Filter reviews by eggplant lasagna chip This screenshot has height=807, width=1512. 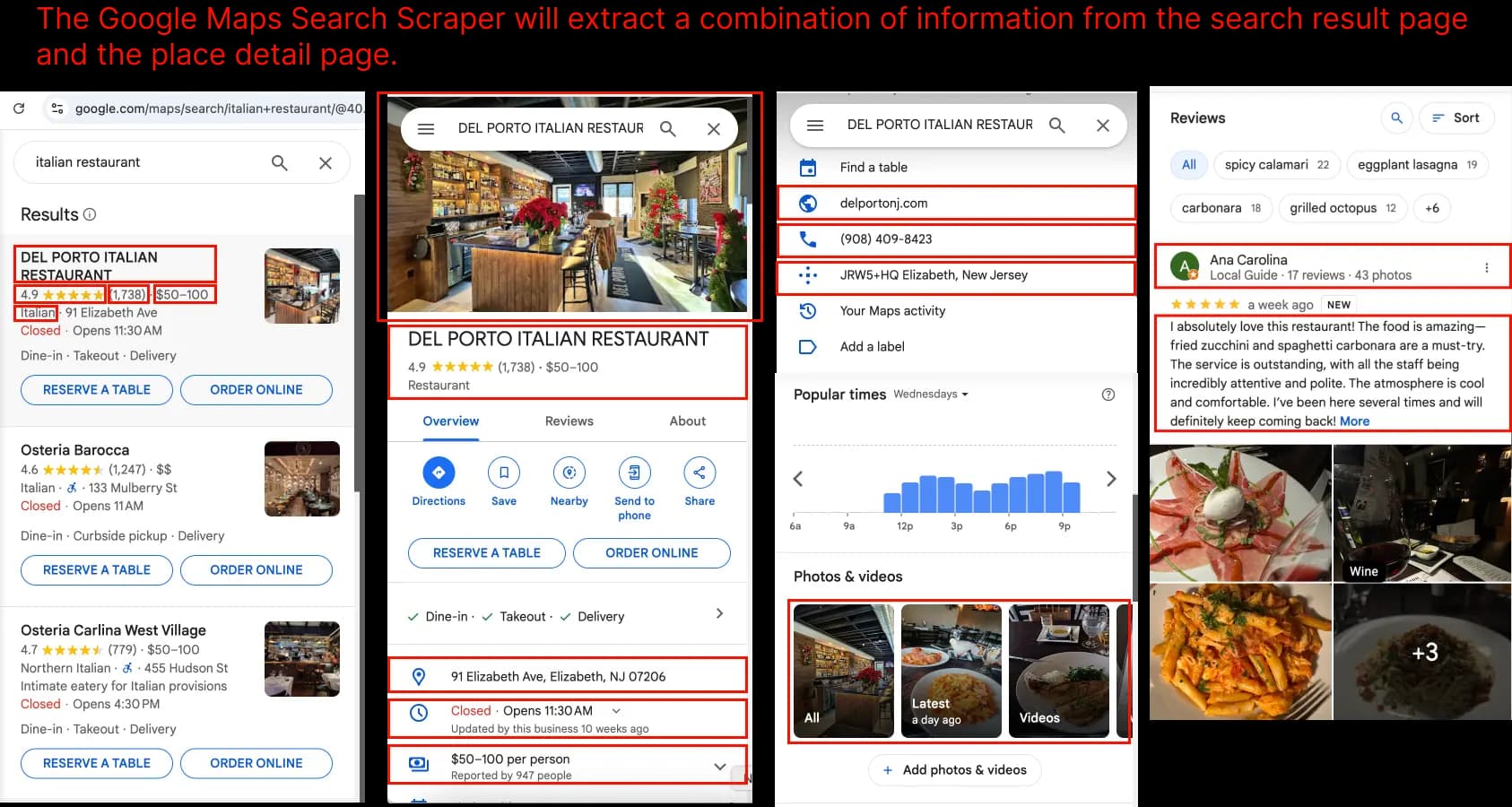pyautogui.click(x=1418, y=165)
